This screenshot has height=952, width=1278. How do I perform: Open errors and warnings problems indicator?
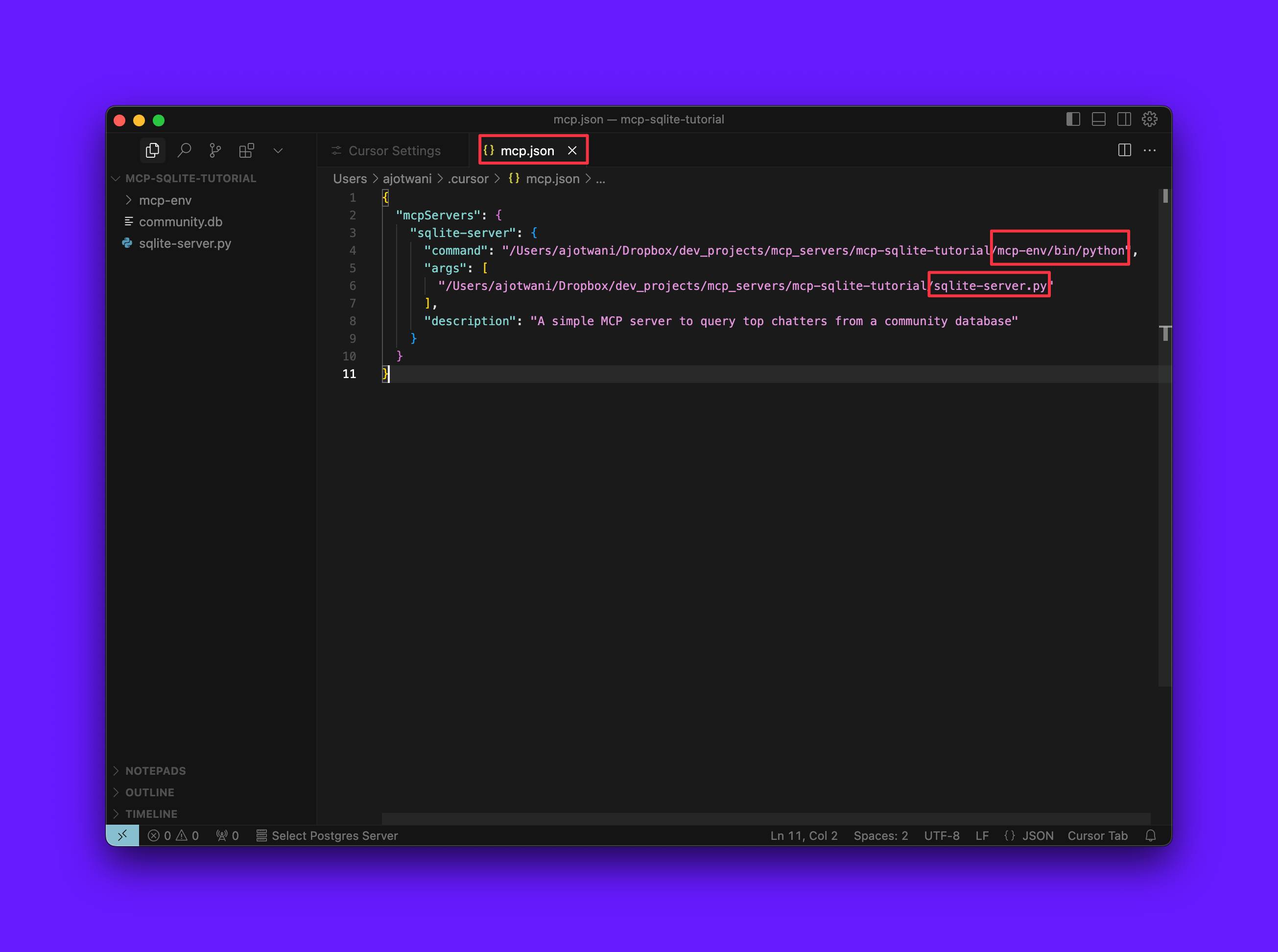(x=173, y=835)
